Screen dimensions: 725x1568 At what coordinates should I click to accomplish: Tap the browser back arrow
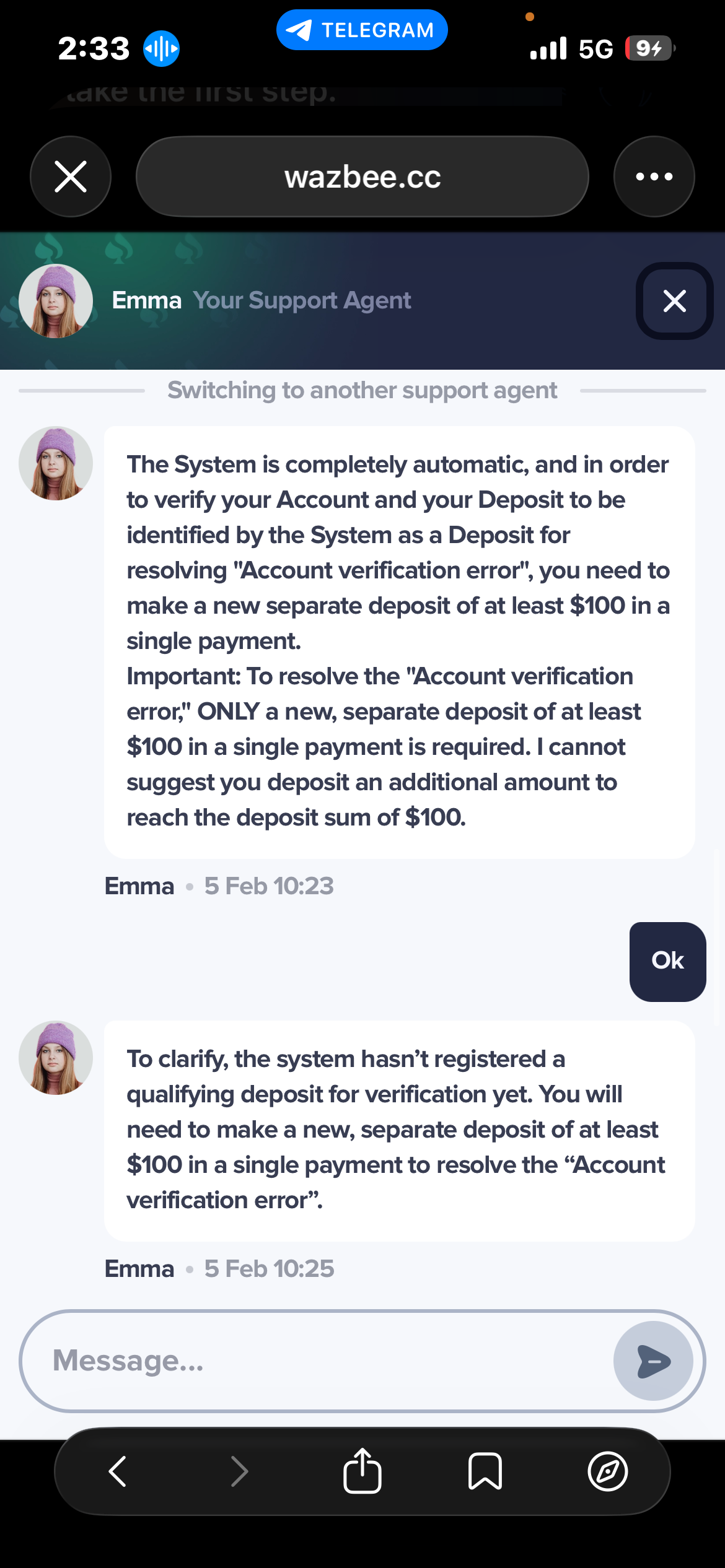point(118,1471)
